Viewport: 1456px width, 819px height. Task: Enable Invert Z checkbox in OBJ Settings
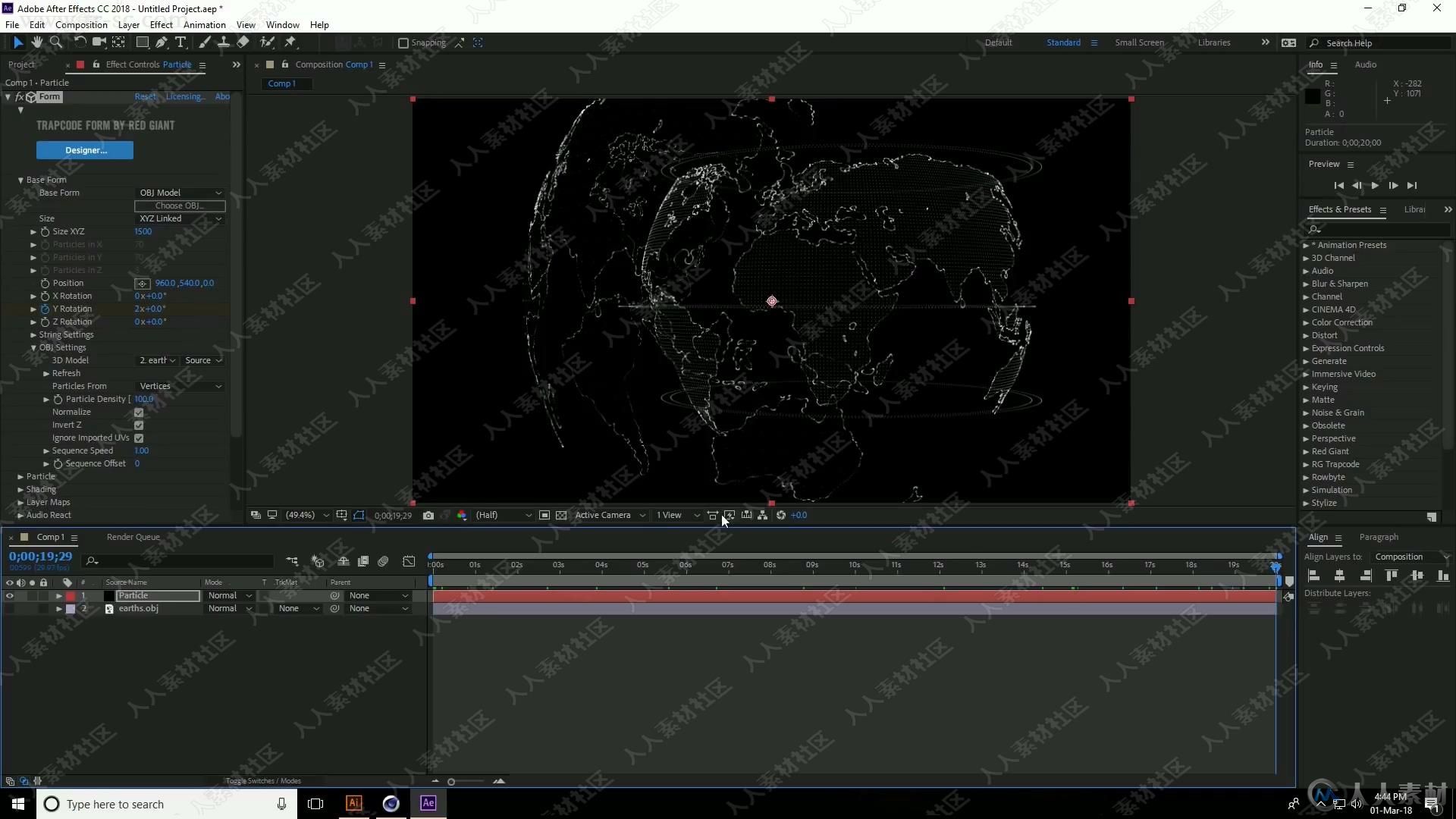pos(140,425)
